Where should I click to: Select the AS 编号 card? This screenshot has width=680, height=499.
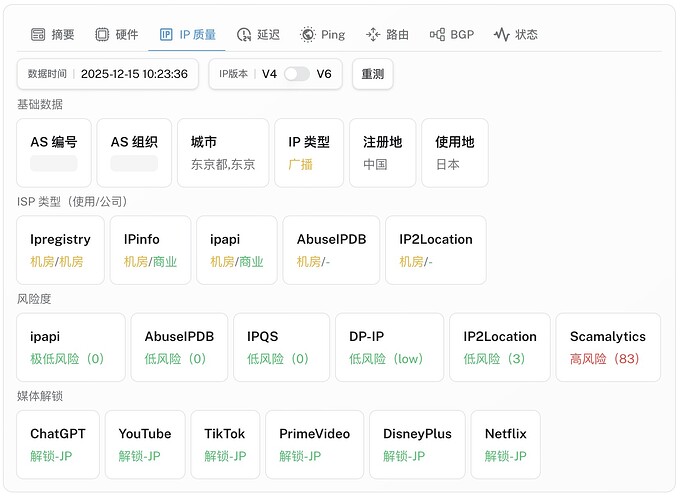54,153
